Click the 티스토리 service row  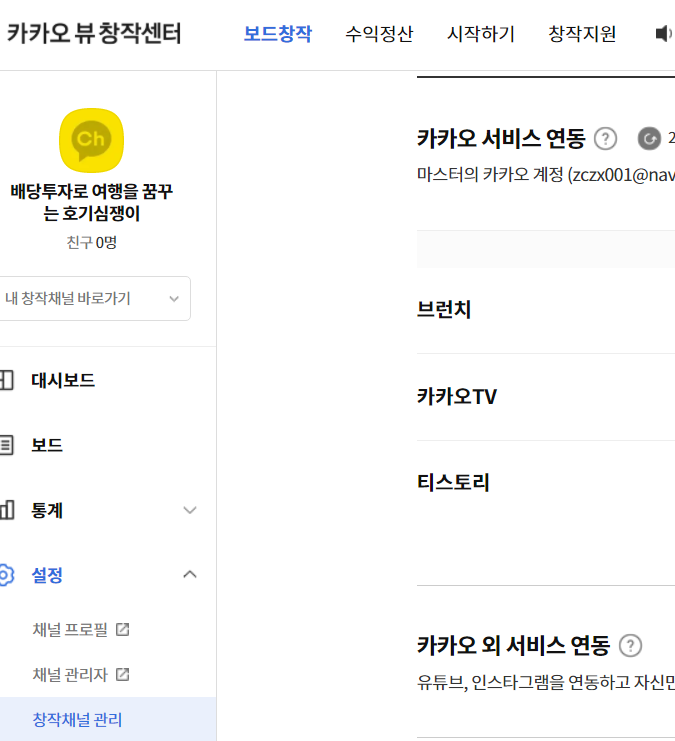coord(546,483)
